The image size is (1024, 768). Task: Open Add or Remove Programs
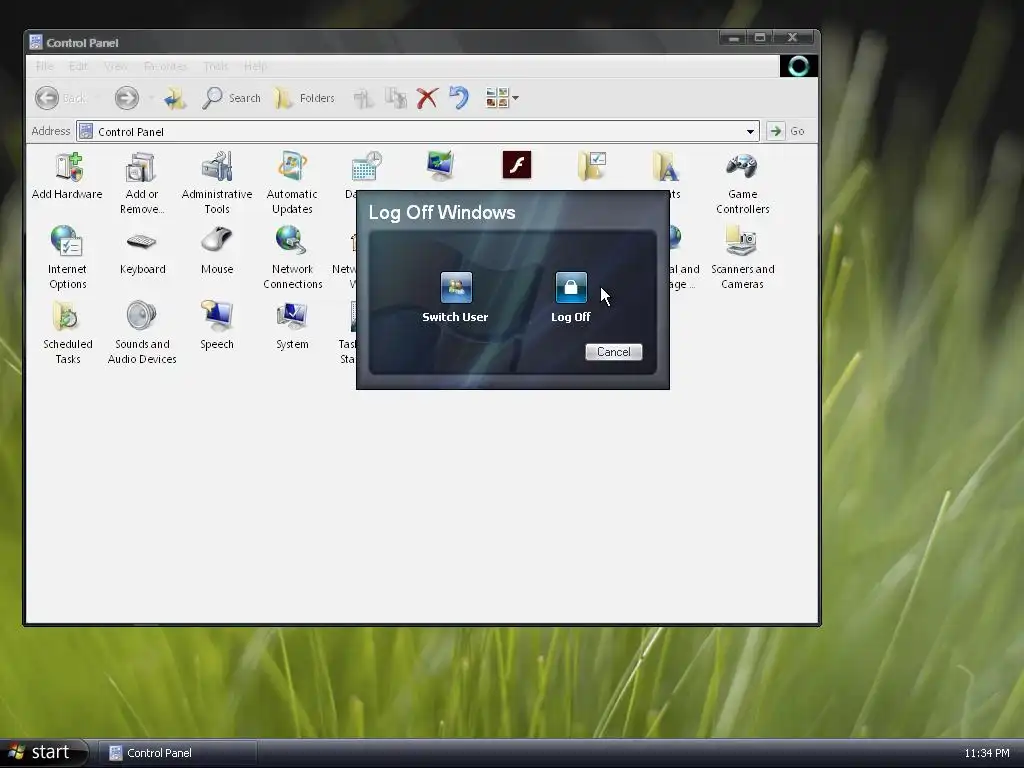[x=142, y=184]
